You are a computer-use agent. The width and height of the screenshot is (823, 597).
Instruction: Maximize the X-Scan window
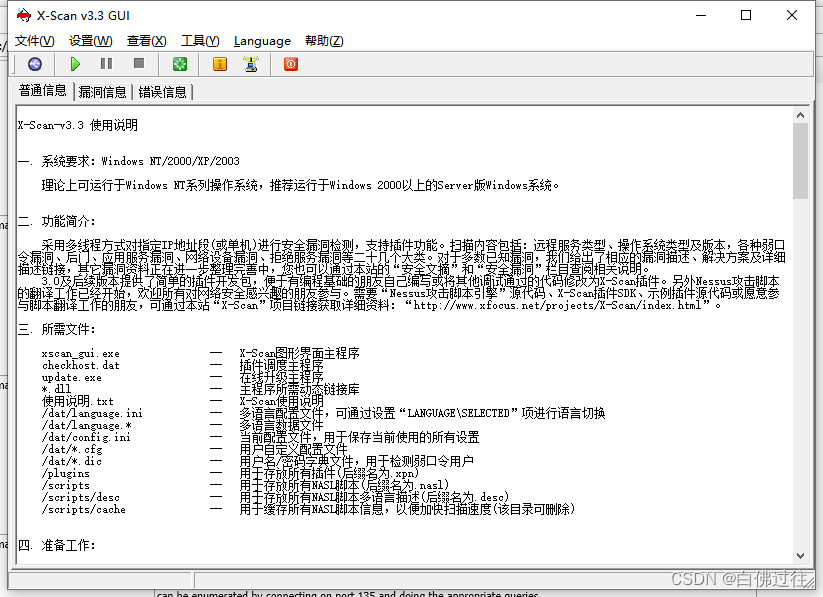pyautogui.click(x=746, y=15)
